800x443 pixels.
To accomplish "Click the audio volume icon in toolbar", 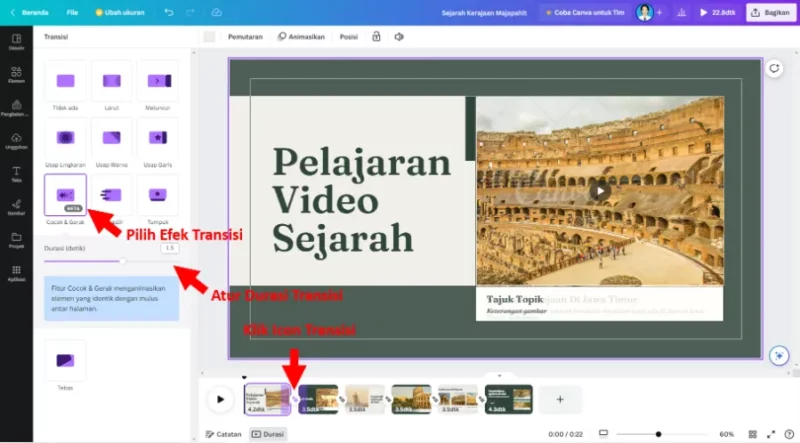I will 399,37.
